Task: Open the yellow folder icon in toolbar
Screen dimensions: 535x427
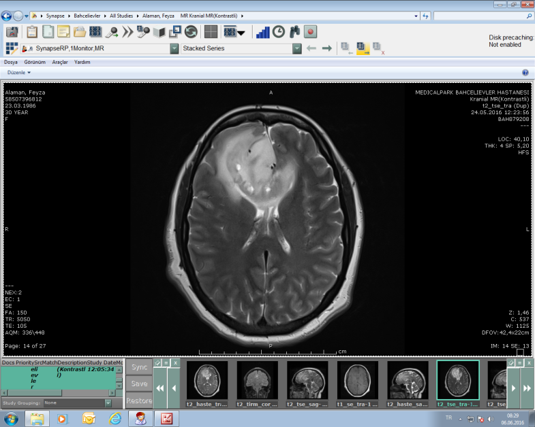Action: [x=79, y=32]
